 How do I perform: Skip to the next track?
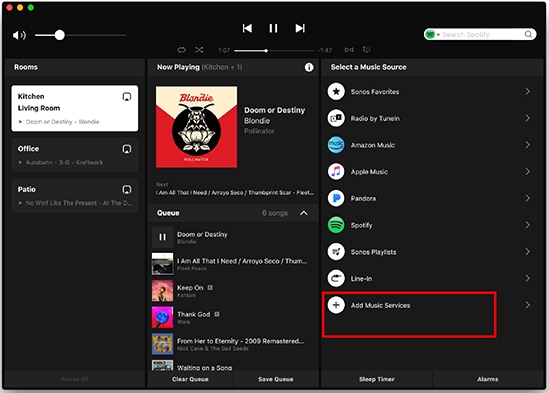(300, 28)
